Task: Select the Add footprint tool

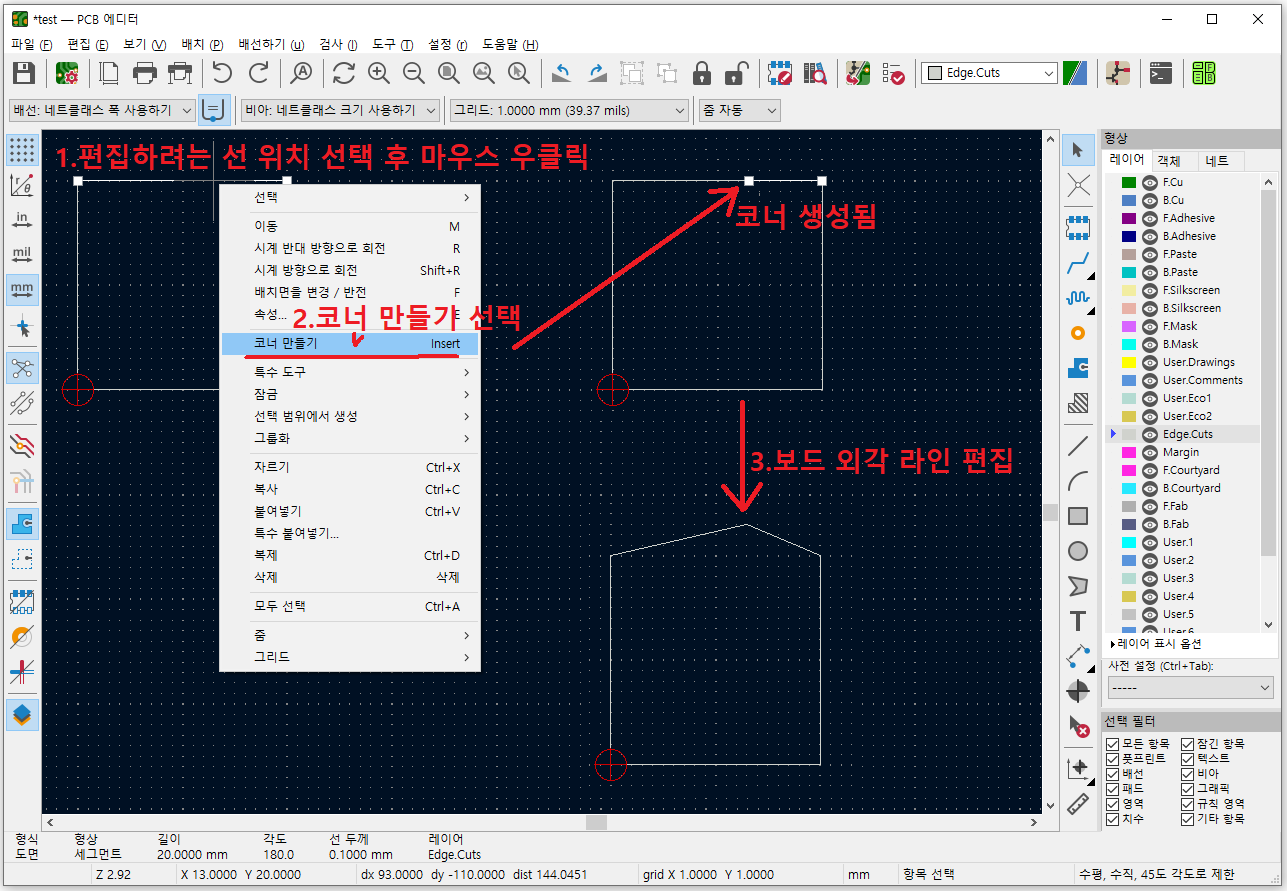Action: pyautogui.click(x=1078, y=228)
